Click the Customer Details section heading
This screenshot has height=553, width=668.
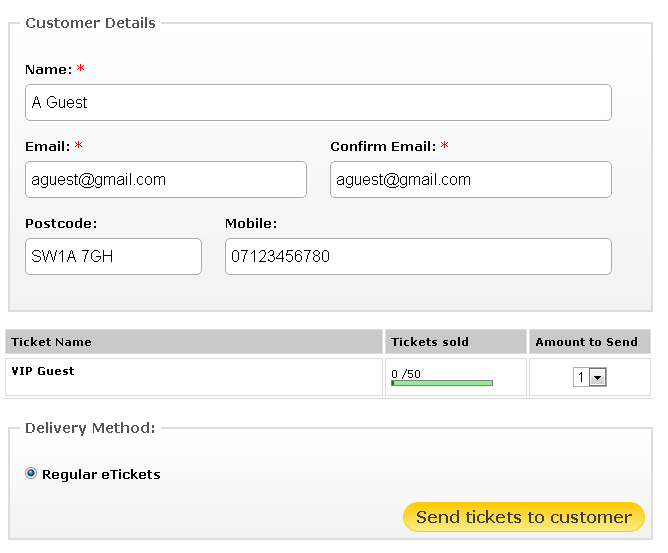click(90, 23)
